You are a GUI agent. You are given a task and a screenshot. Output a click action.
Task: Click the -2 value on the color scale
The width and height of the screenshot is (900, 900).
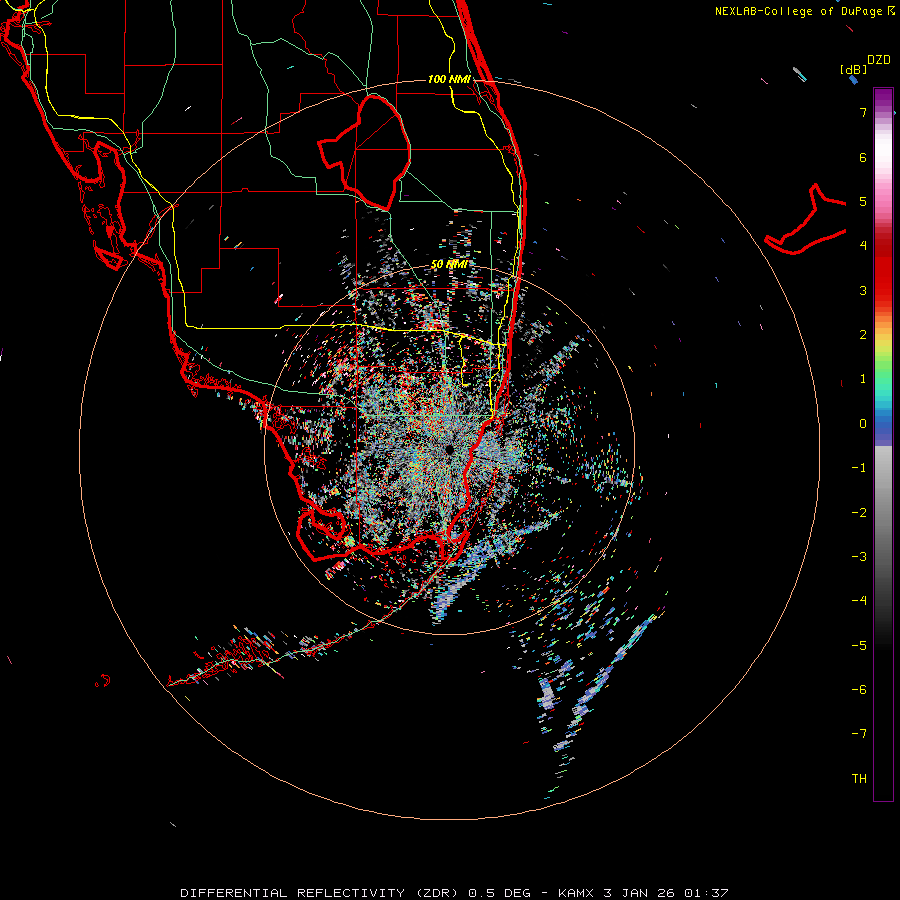tap(859, 513)
